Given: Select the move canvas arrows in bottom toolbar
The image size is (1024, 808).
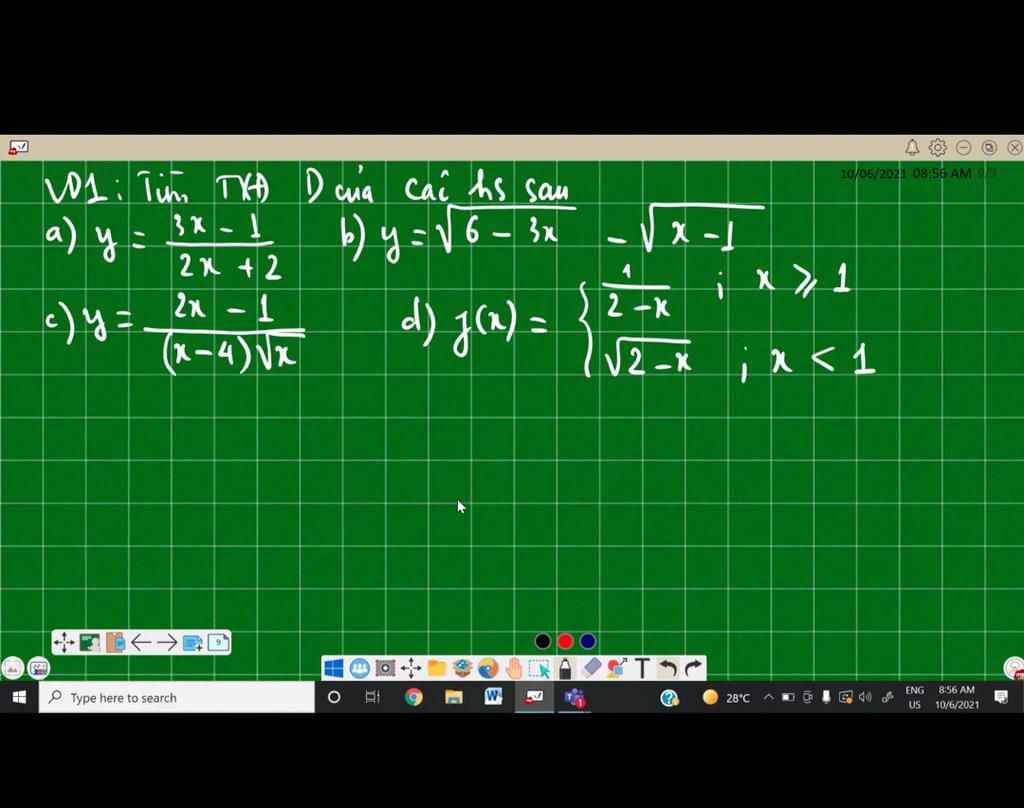Looking at the screenshot, I should pos(411,668).
